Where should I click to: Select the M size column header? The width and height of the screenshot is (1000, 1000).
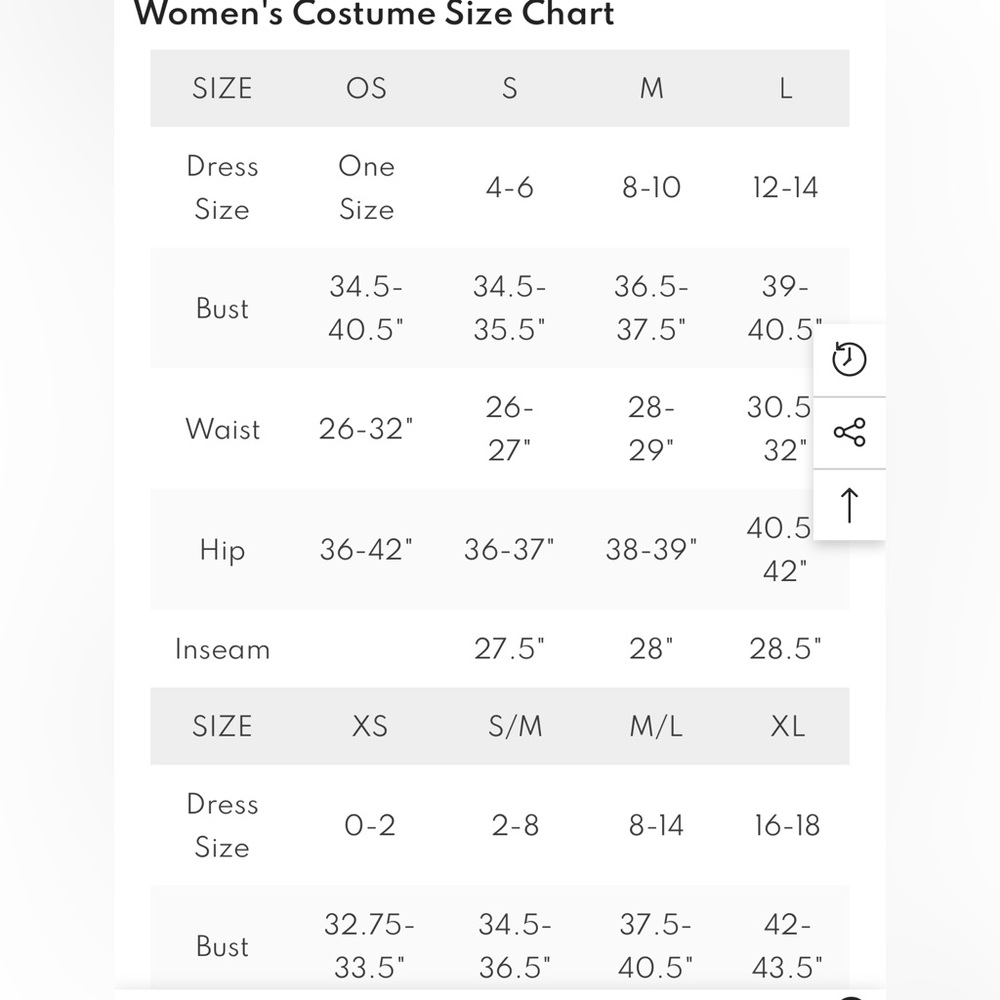click(x=652, y=88)
